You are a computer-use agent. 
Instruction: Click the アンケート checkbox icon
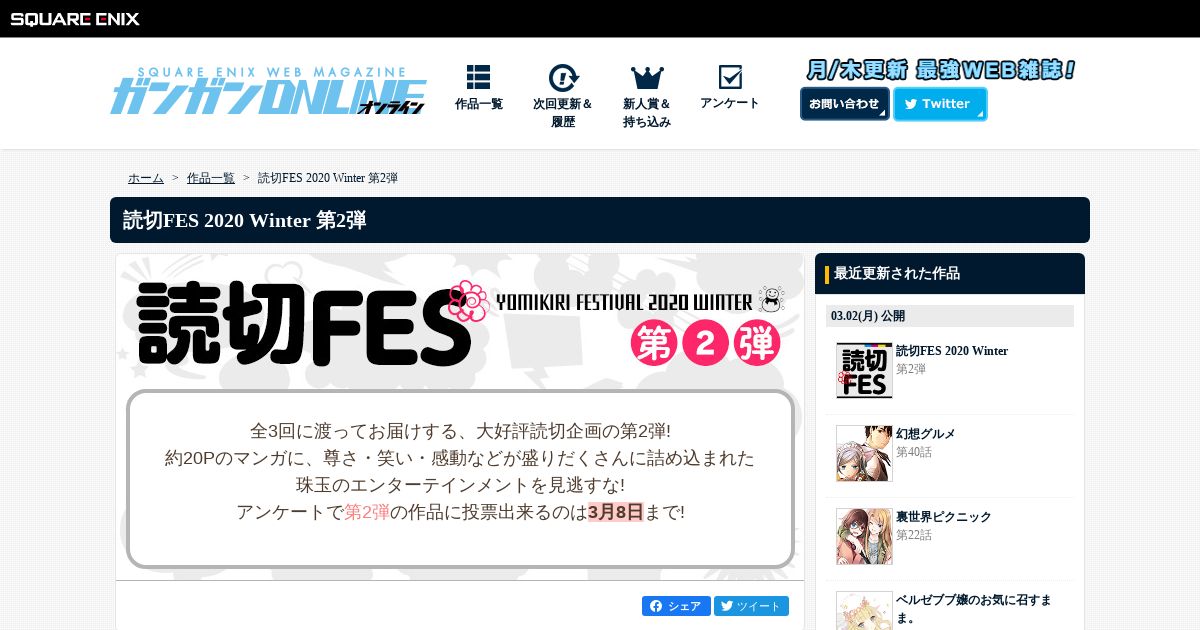[730, 77]
